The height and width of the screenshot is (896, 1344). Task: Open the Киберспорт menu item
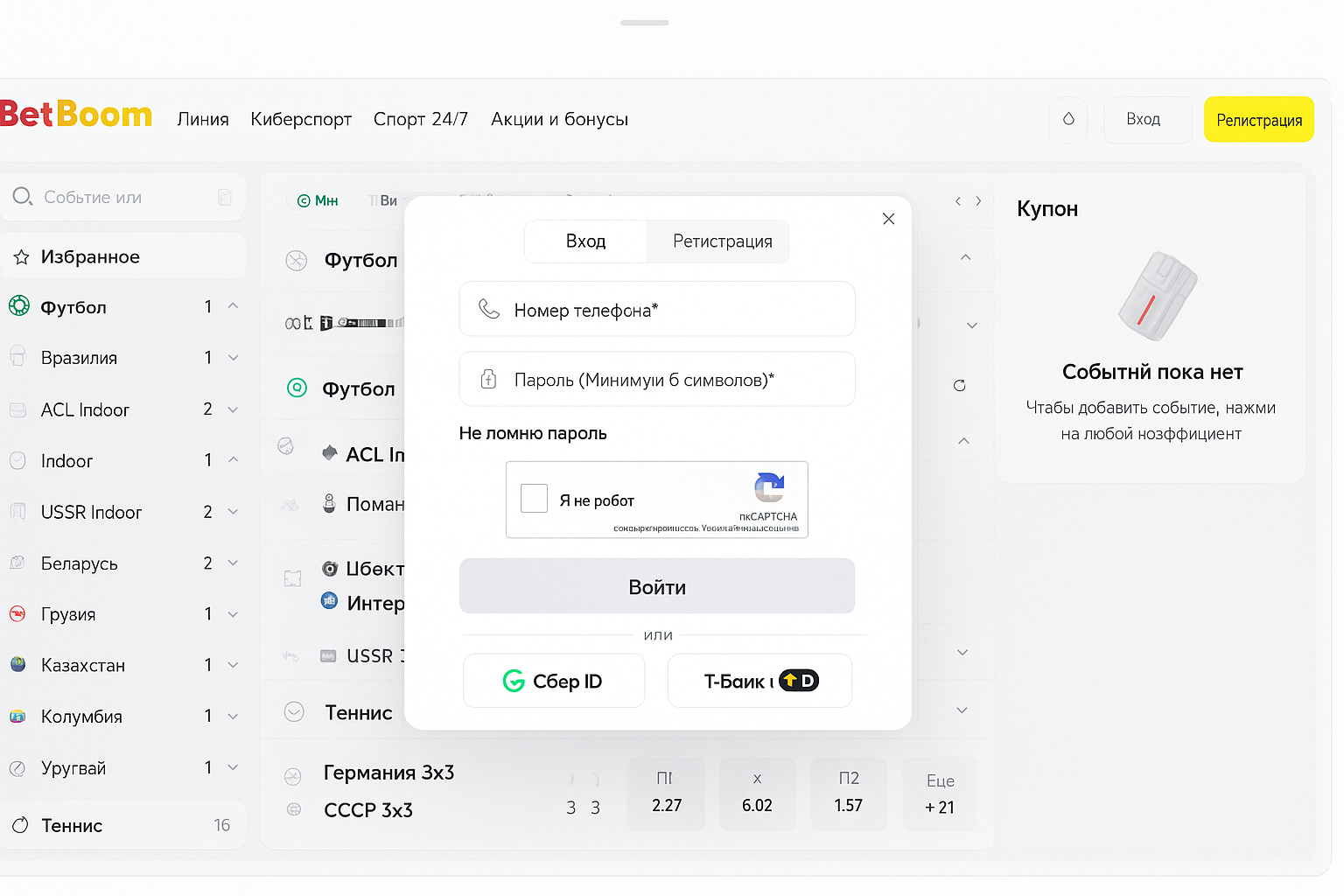click(x=301, y=119)
